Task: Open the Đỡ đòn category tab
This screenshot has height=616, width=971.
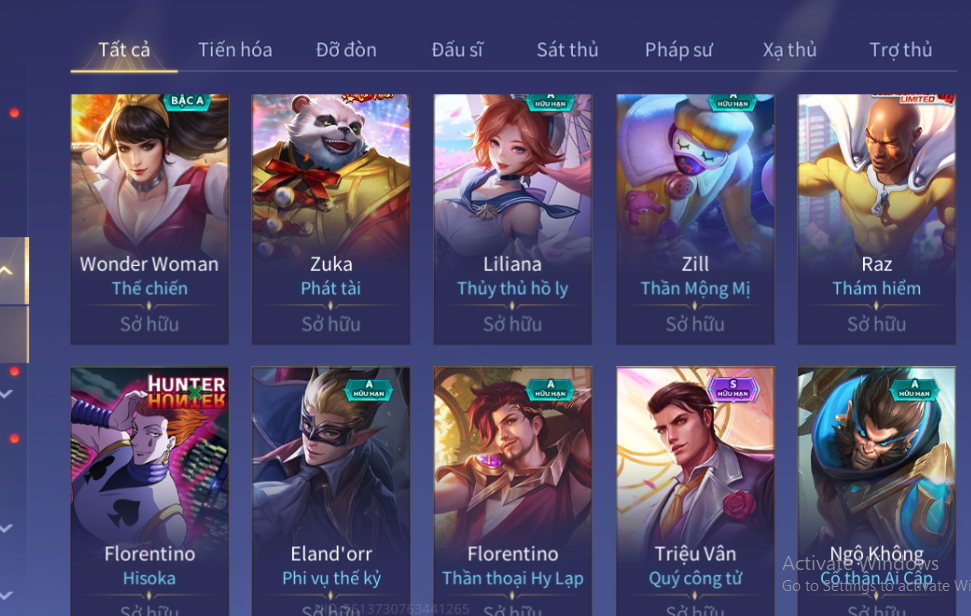Action: pos(346,50)
